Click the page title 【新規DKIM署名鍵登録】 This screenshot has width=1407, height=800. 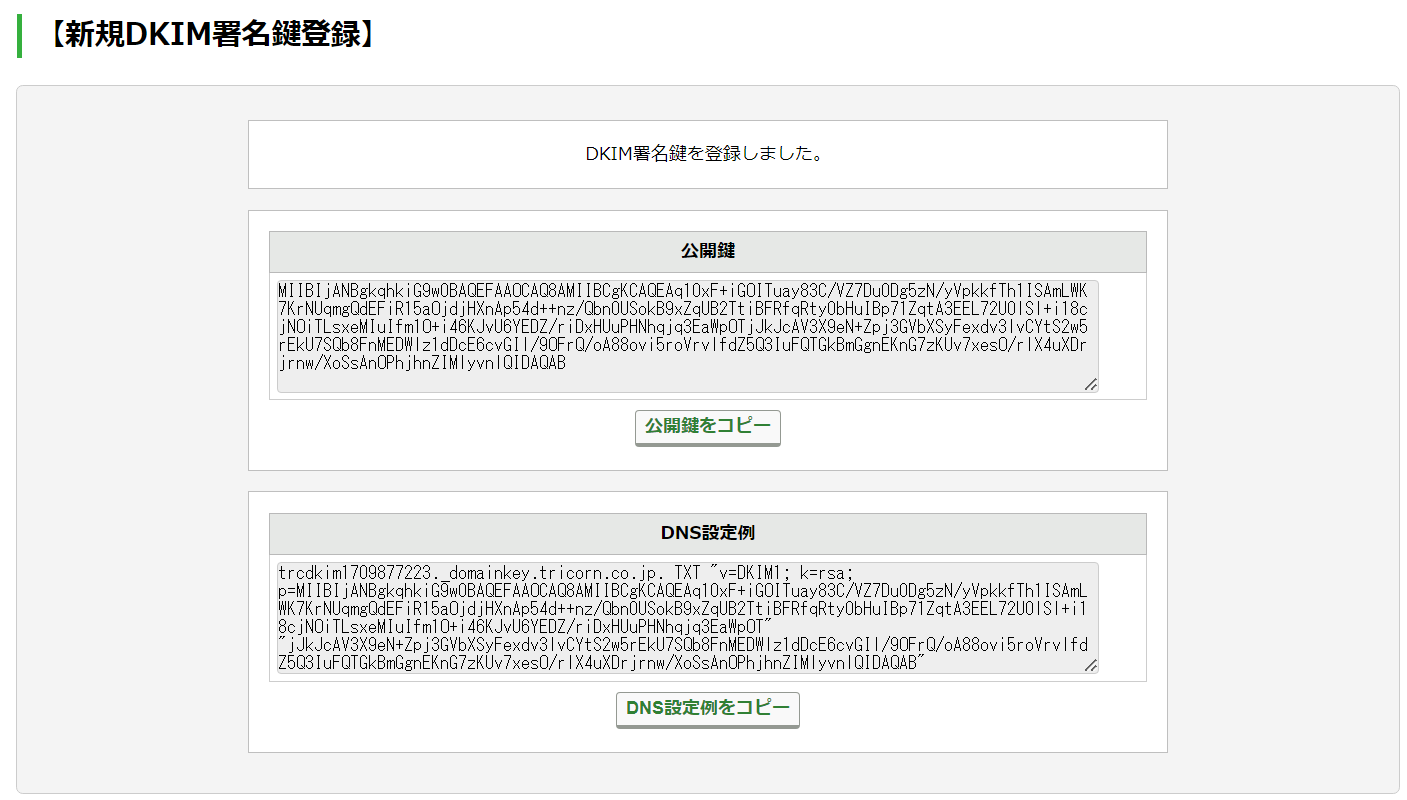211,34
